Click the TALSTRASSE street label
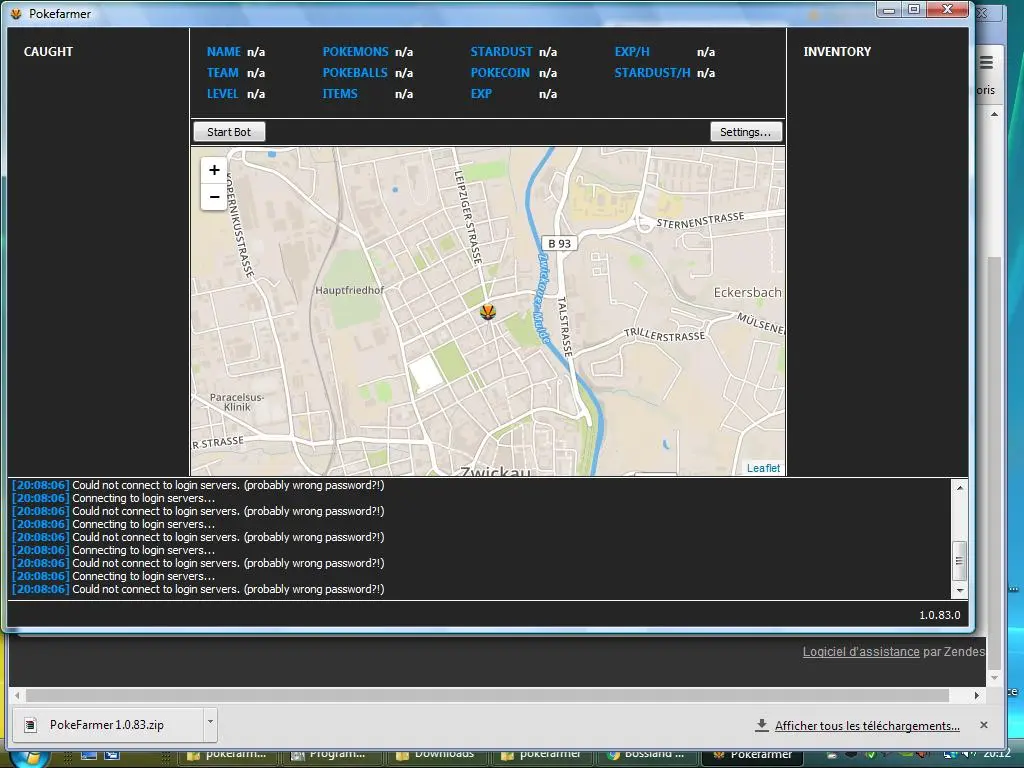Viewport: 1024px width, 768px height. coord(564,327)
